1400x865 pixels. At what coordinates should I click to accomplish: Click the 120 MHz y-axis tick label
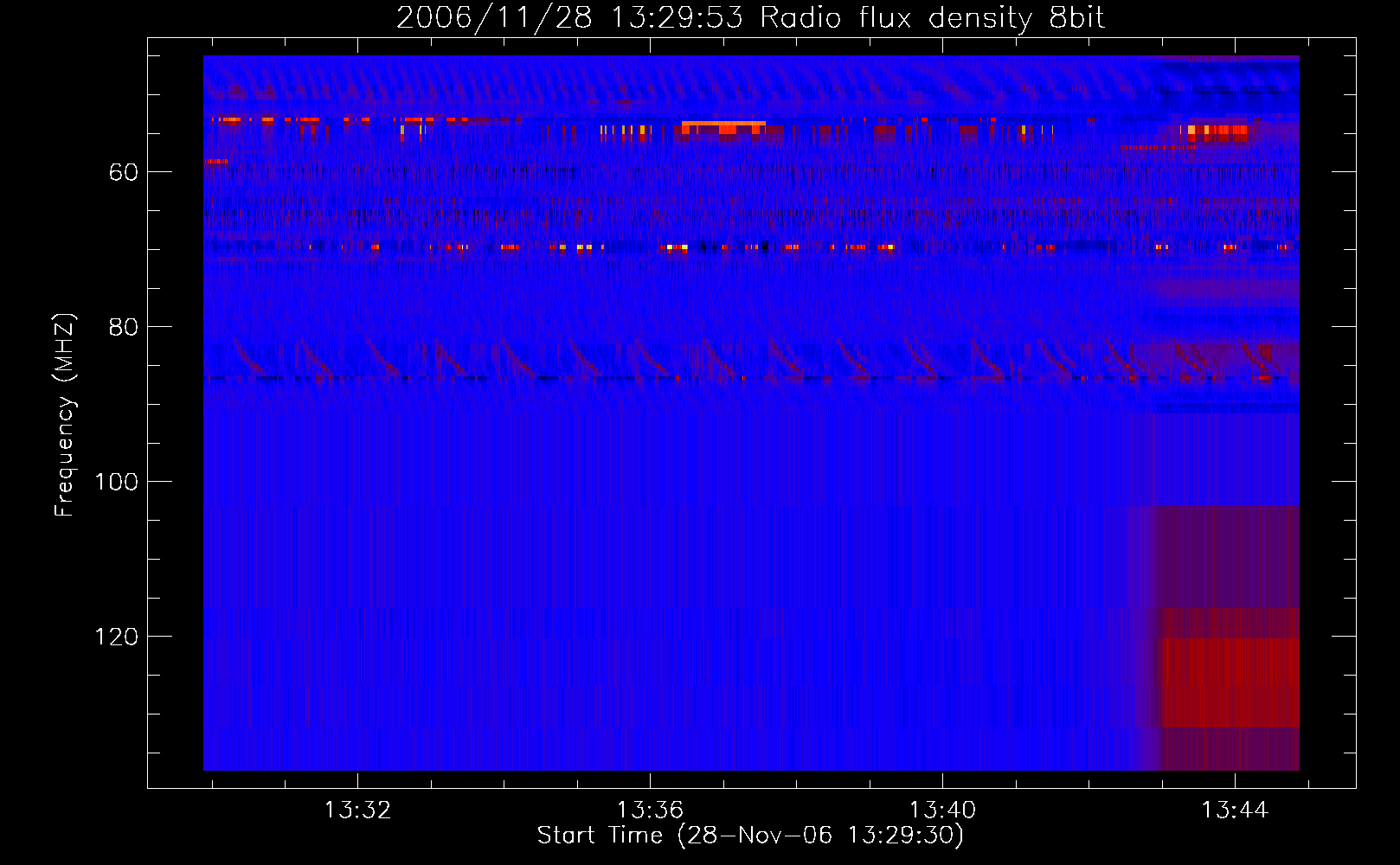[116, 637]
